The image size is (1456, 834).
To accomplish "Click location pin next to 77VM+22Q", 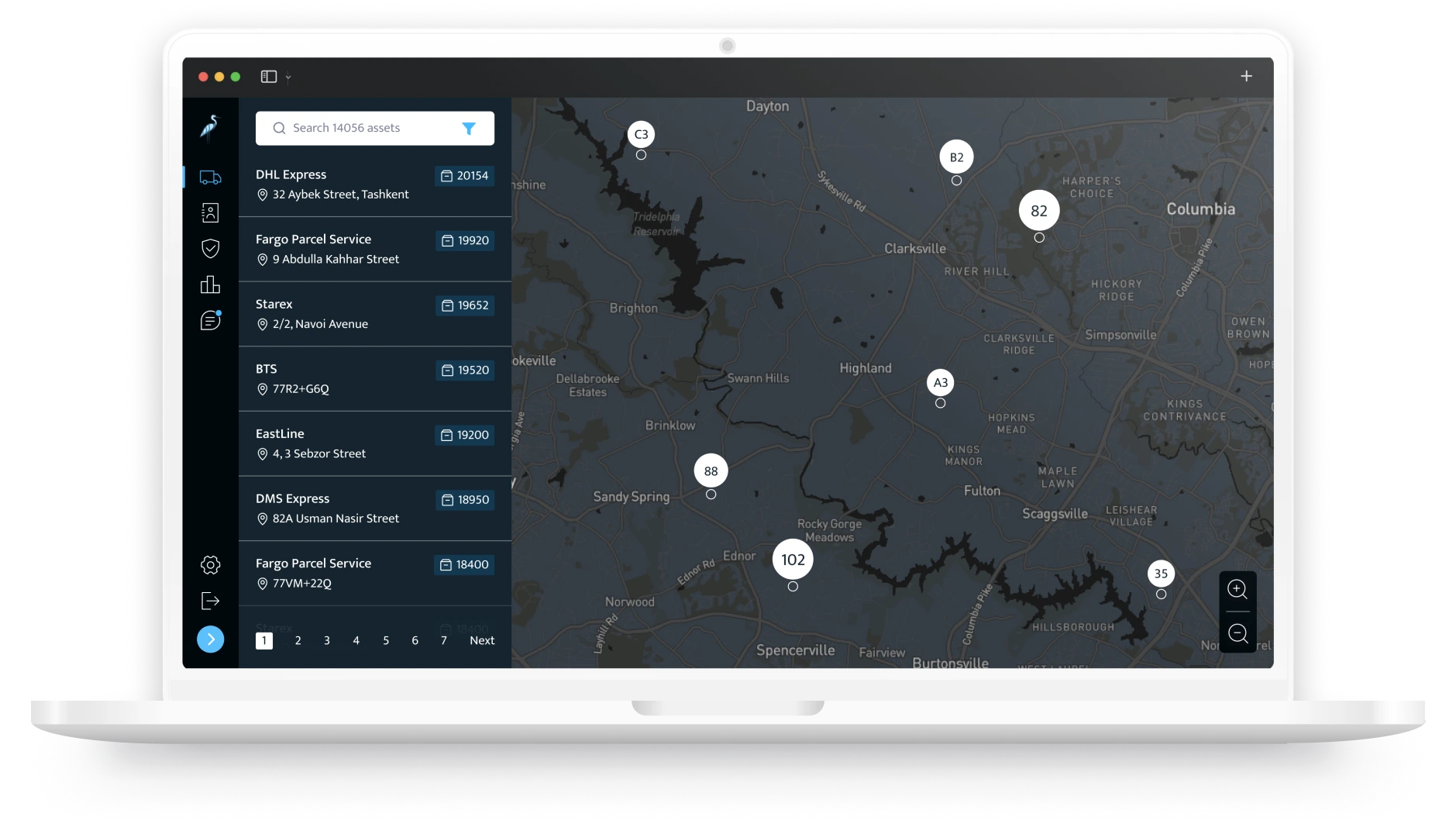I will click(263, 584).
